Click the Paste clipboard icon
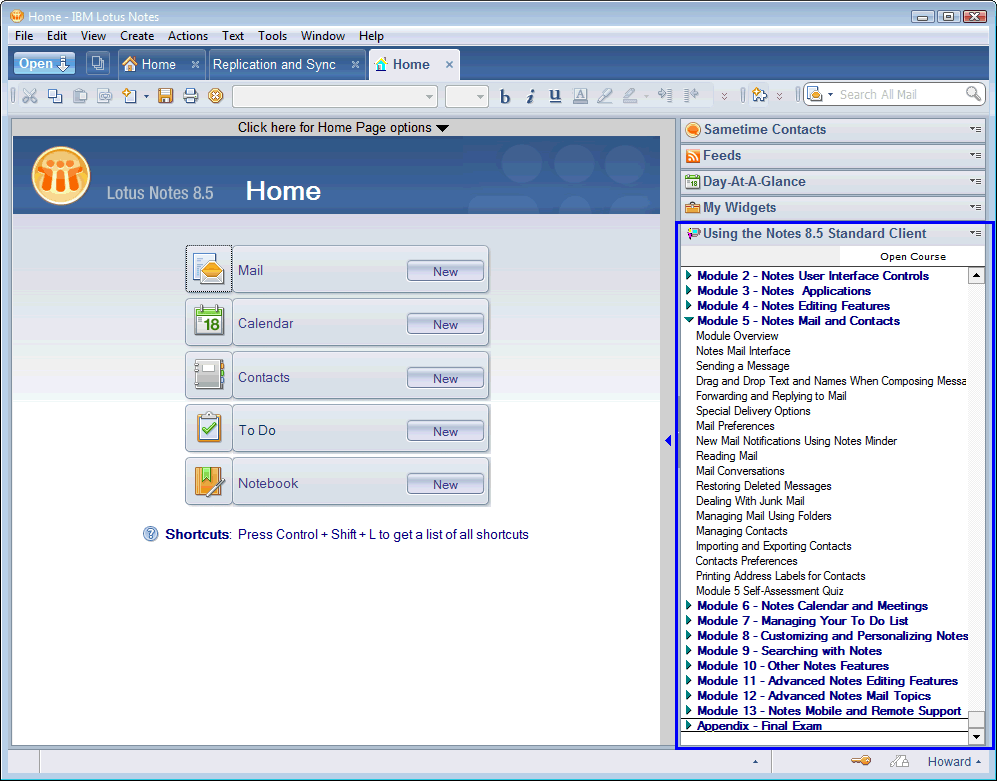Screen dimensions: 997x781 click(80, 96)
